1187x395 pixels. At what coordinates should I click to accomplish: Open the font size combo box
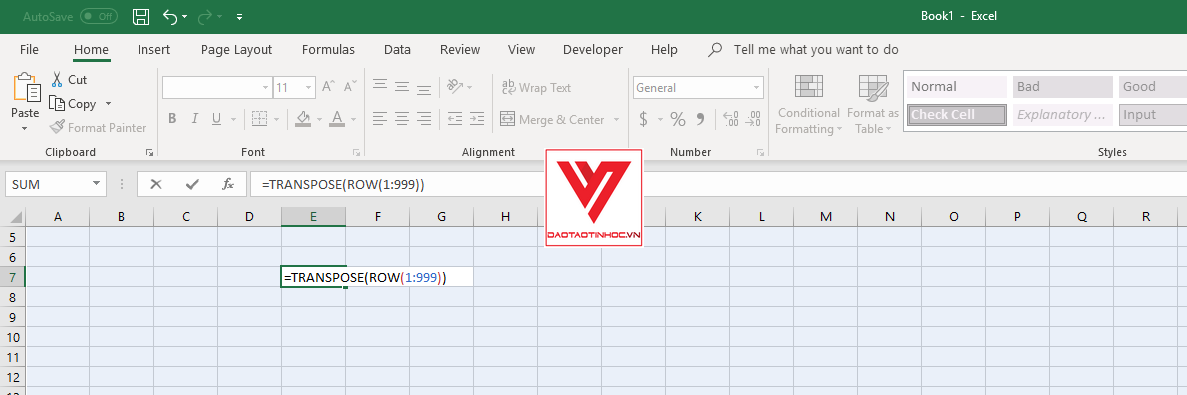294,88
